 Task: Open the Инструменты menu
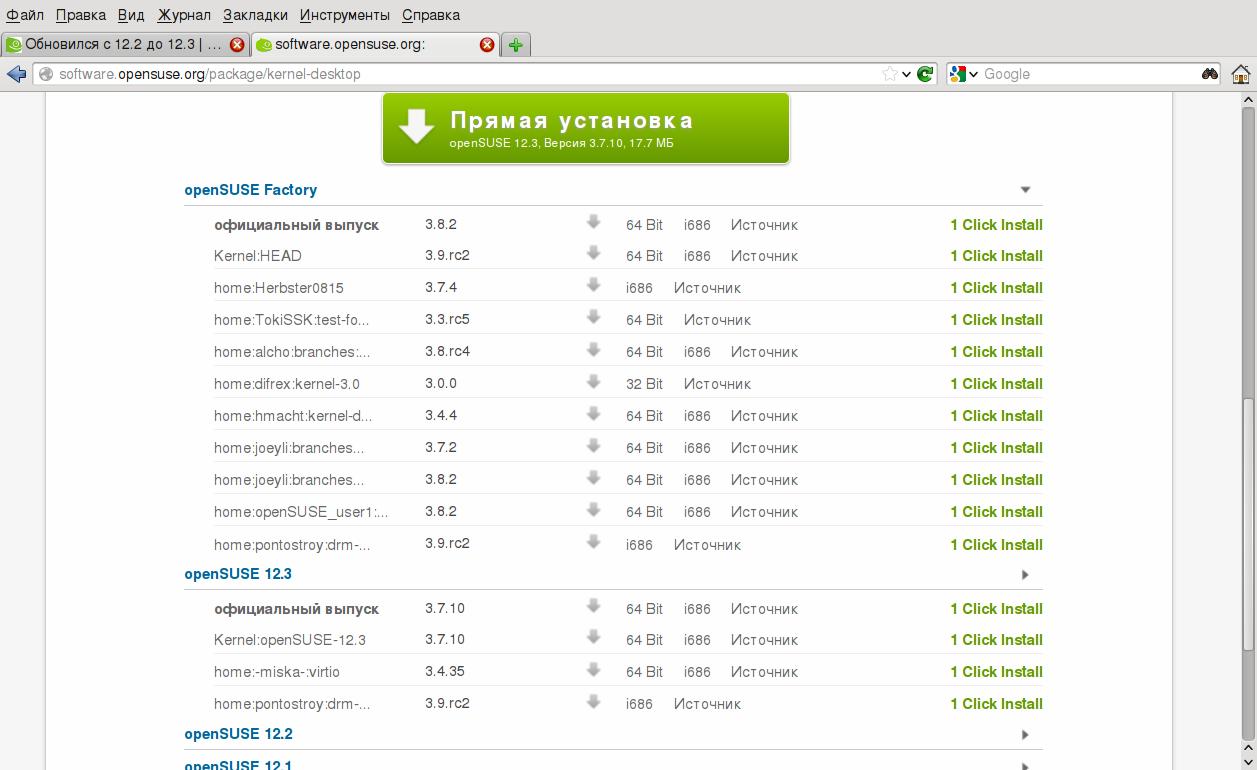344,15
